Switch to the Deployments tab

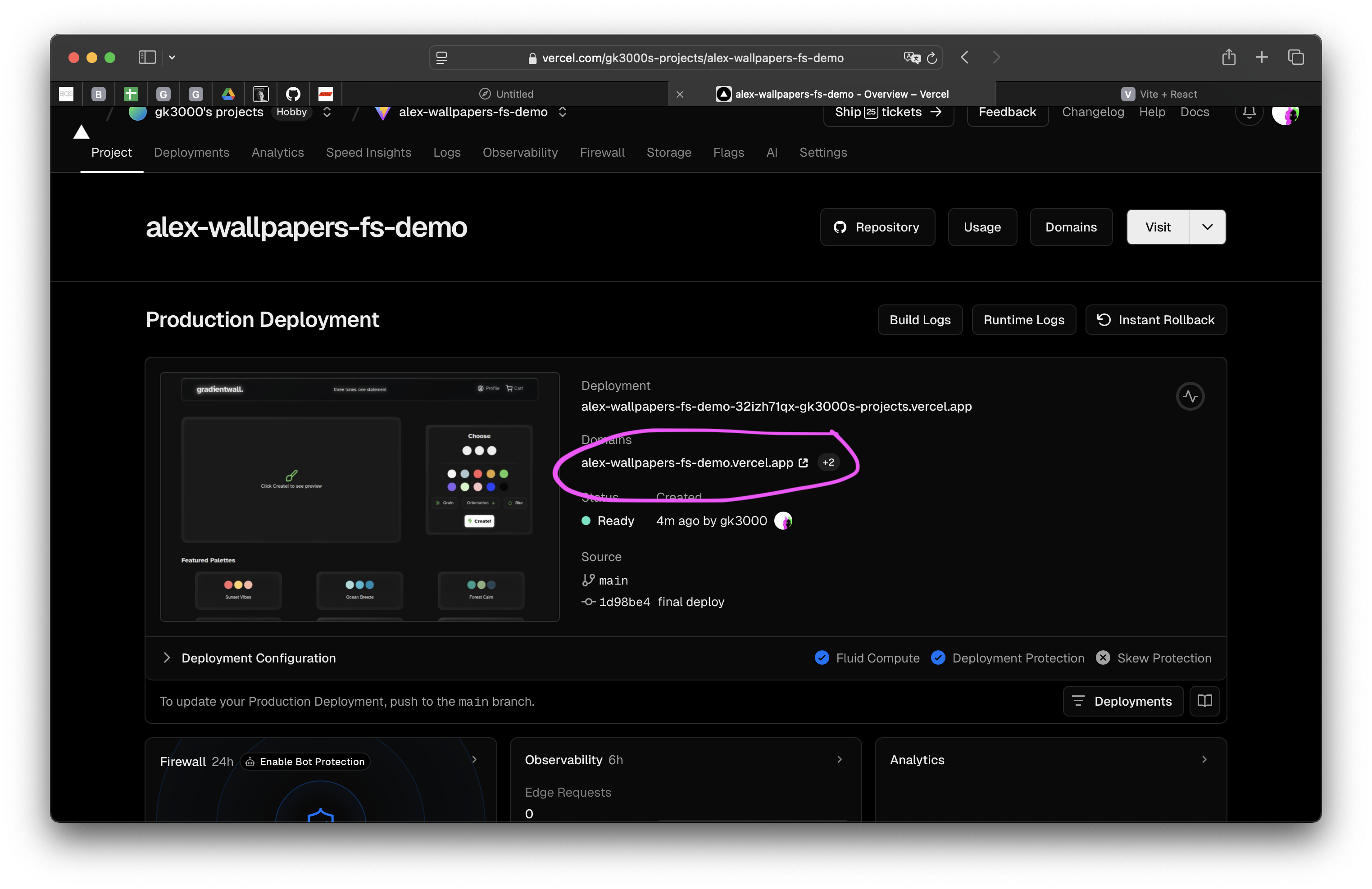(191, 152)
